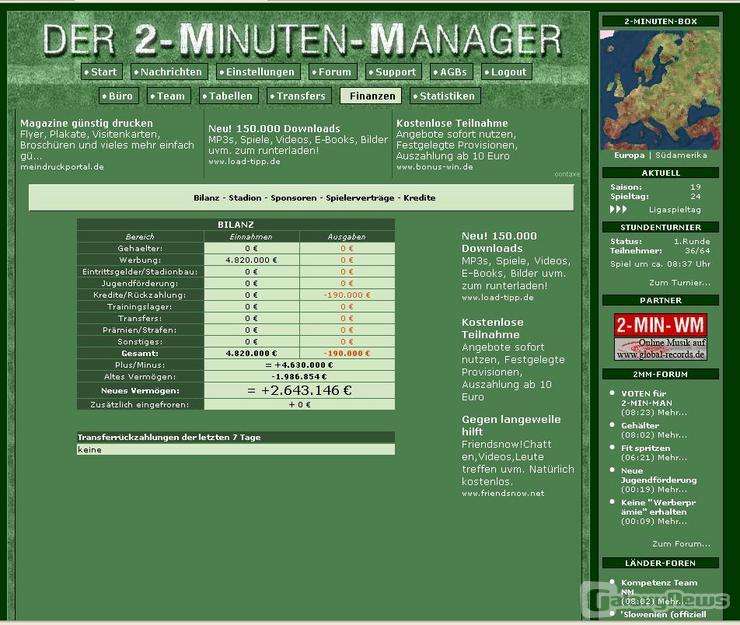Click the 2-MIN-WM partner banner
The width and height of the screenshot is (740, 625).
tap(660, 325)
